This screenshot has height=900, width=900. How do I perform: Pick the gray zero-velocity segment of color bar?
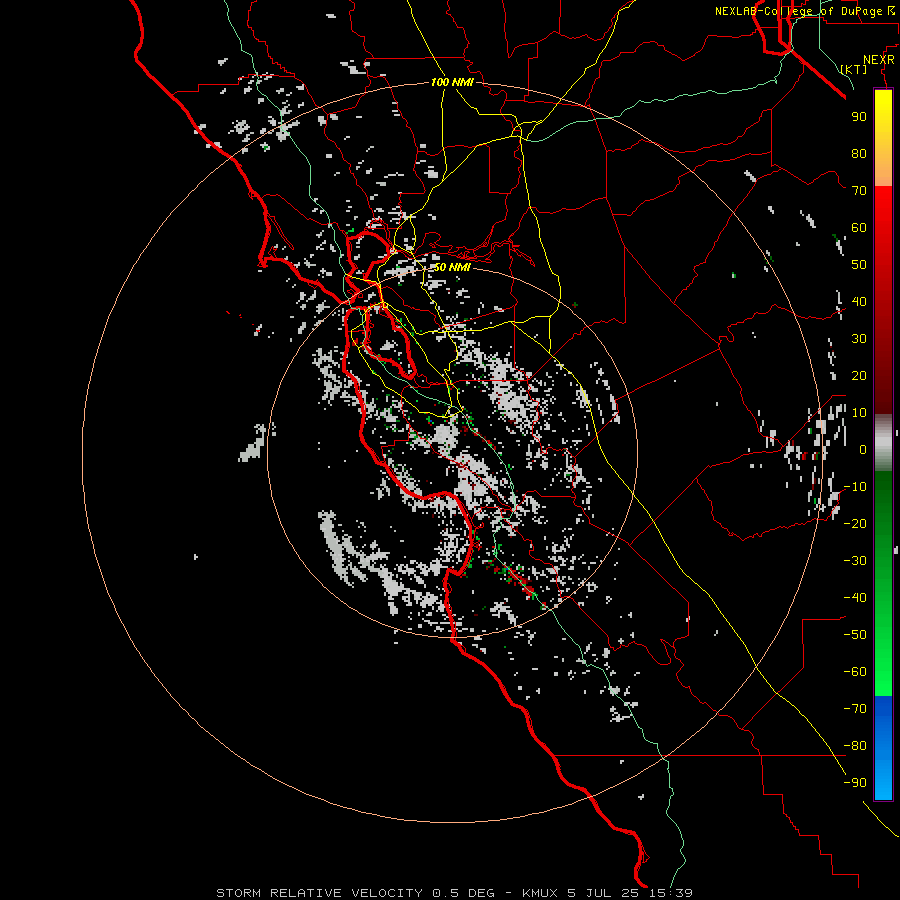coord(883,443)
